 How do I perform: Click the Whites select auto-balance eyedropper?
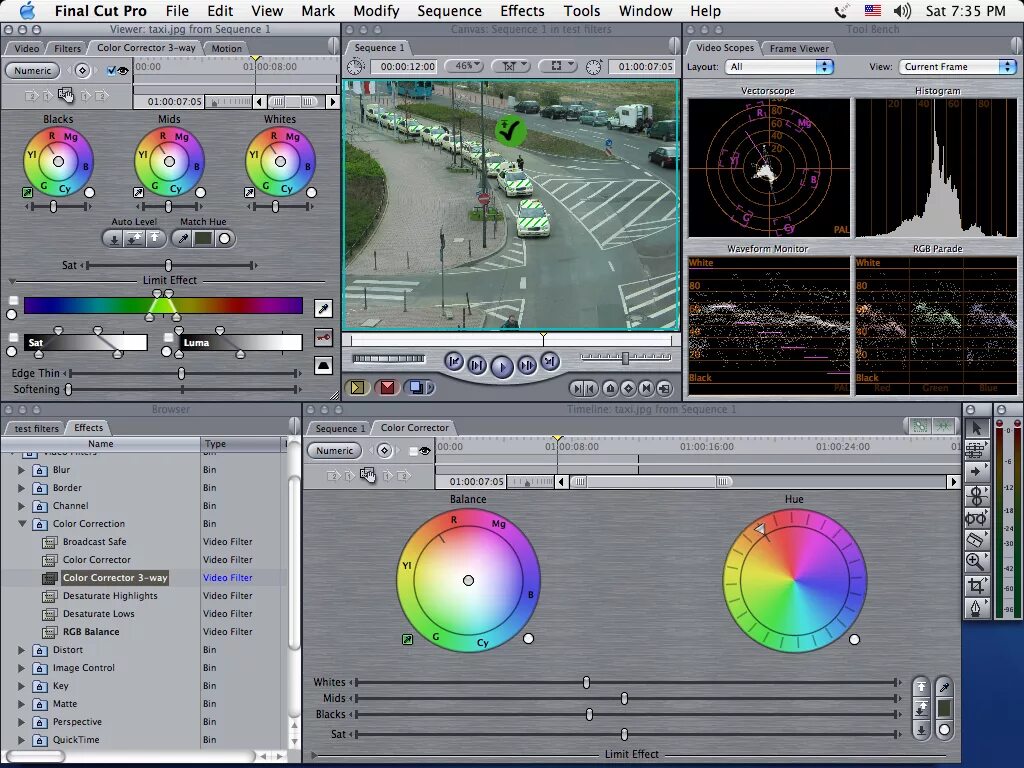click(x=249, y=192)
